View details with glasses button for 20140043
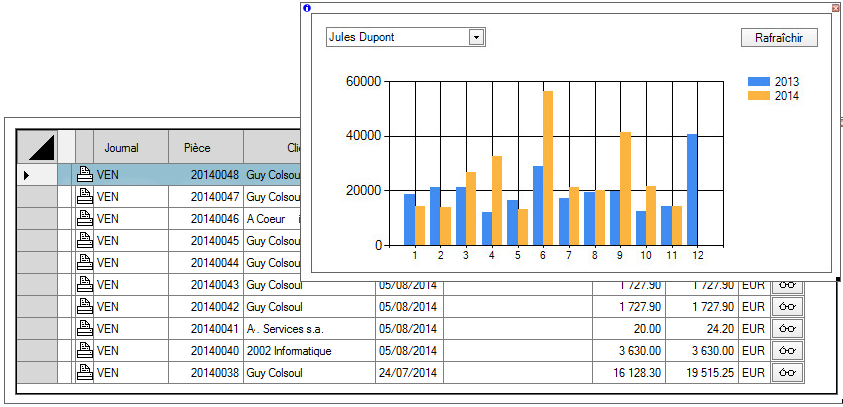The width and height of the screenshot is (843, 407). 787,284
